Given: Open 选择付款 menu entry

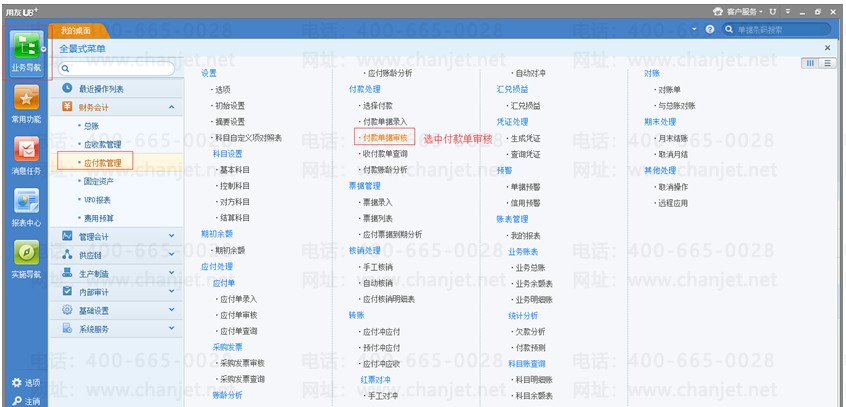Looking at the screenshot, I should [378, 105].
